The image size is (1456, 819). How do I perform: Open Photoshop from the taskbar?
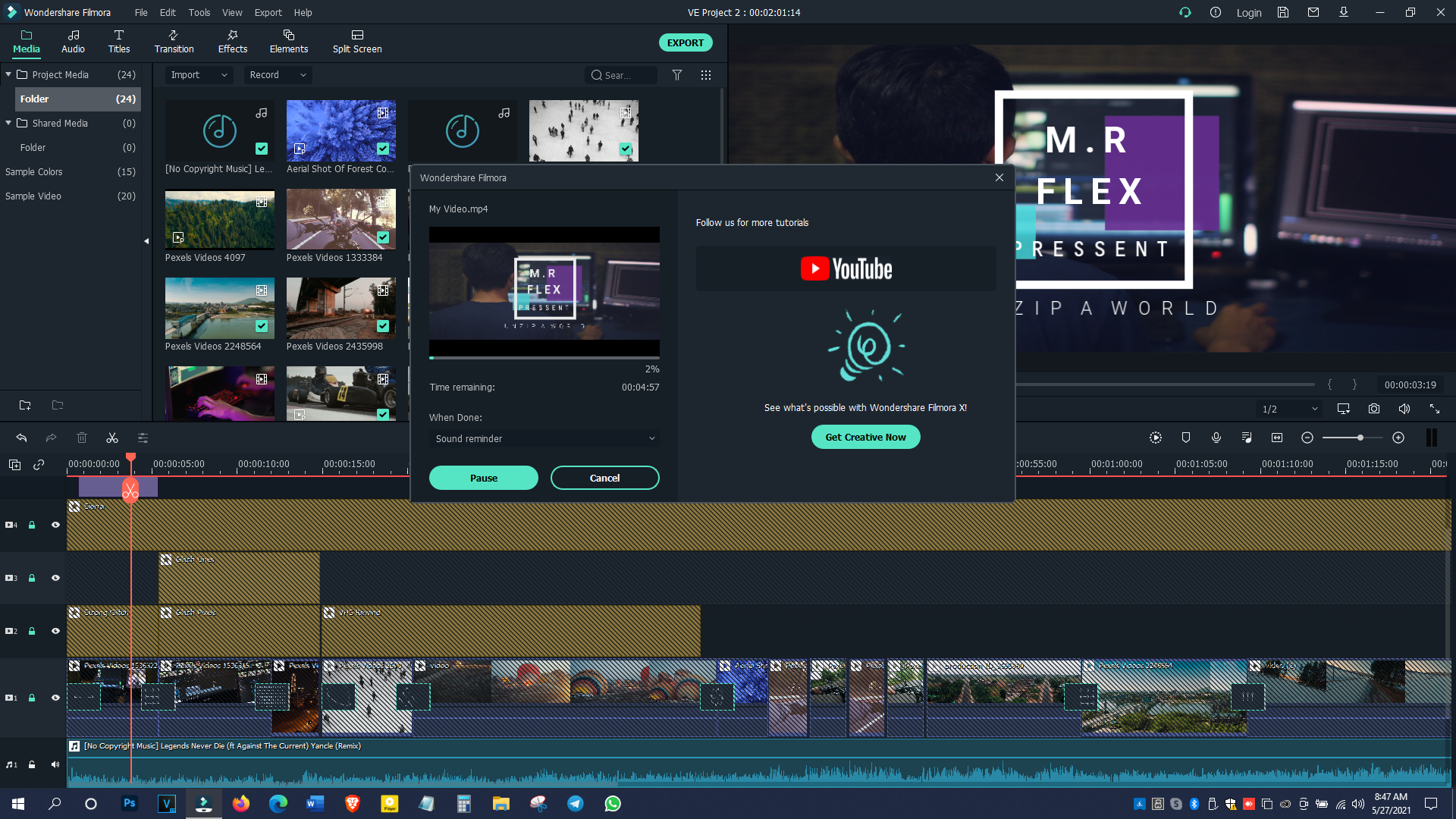tap(130, 803)
